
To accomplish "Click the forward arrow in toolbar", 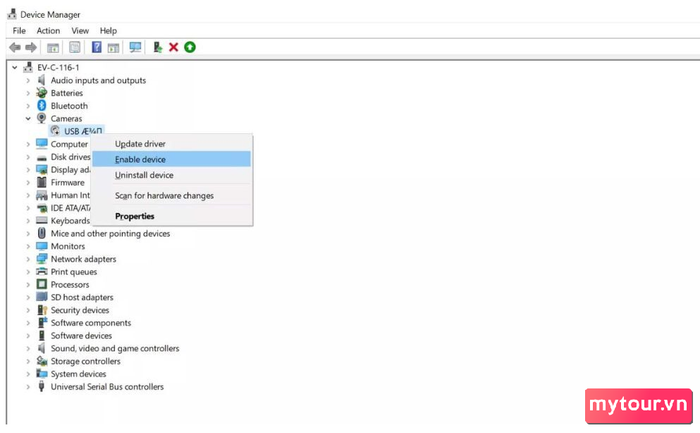I will [31, 47].
